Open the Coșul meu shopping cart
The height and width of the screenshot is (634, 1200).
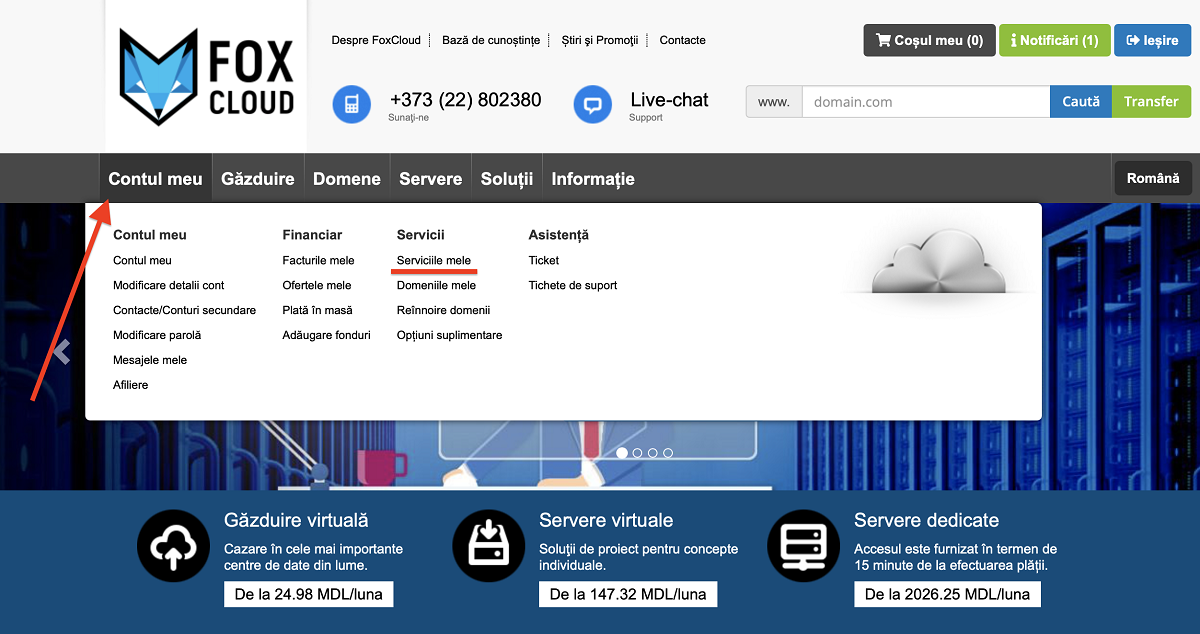coord(929,41)
